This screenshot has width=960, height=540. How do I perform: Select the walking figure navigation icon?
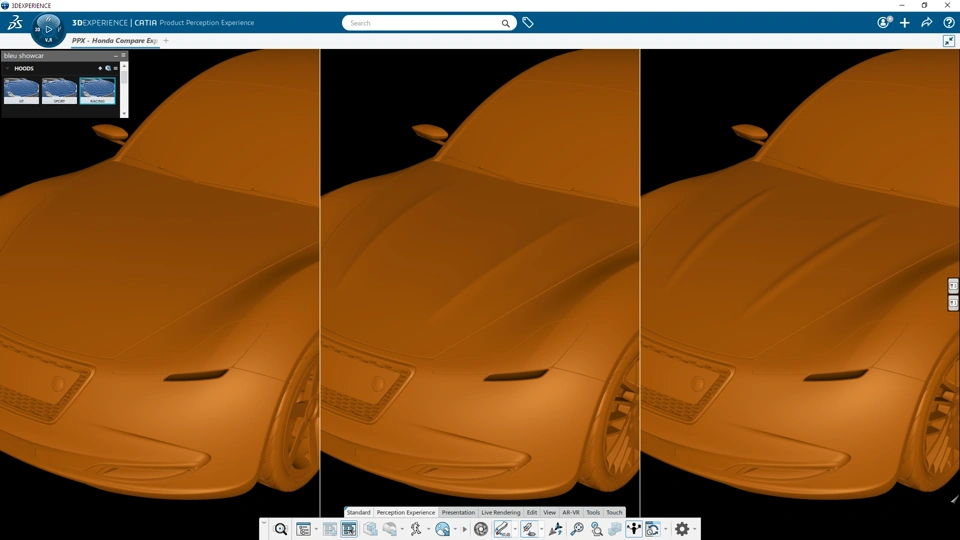(x=416, y=529)
